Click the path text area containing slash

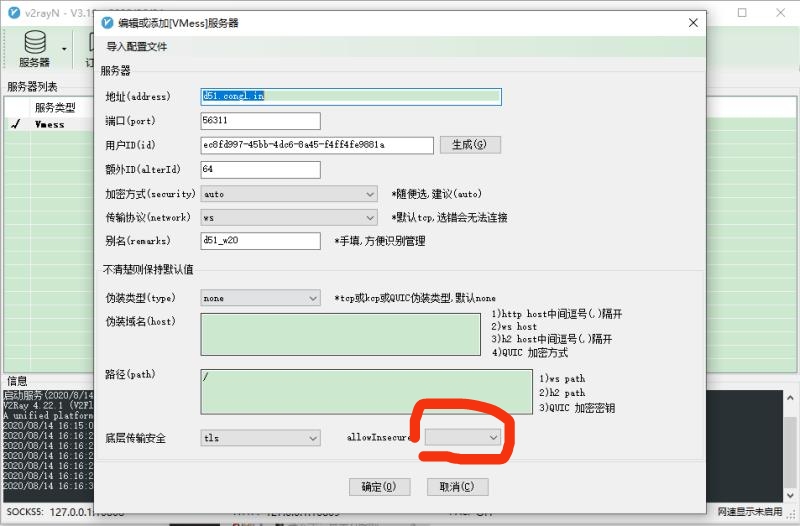coord(366,392)
